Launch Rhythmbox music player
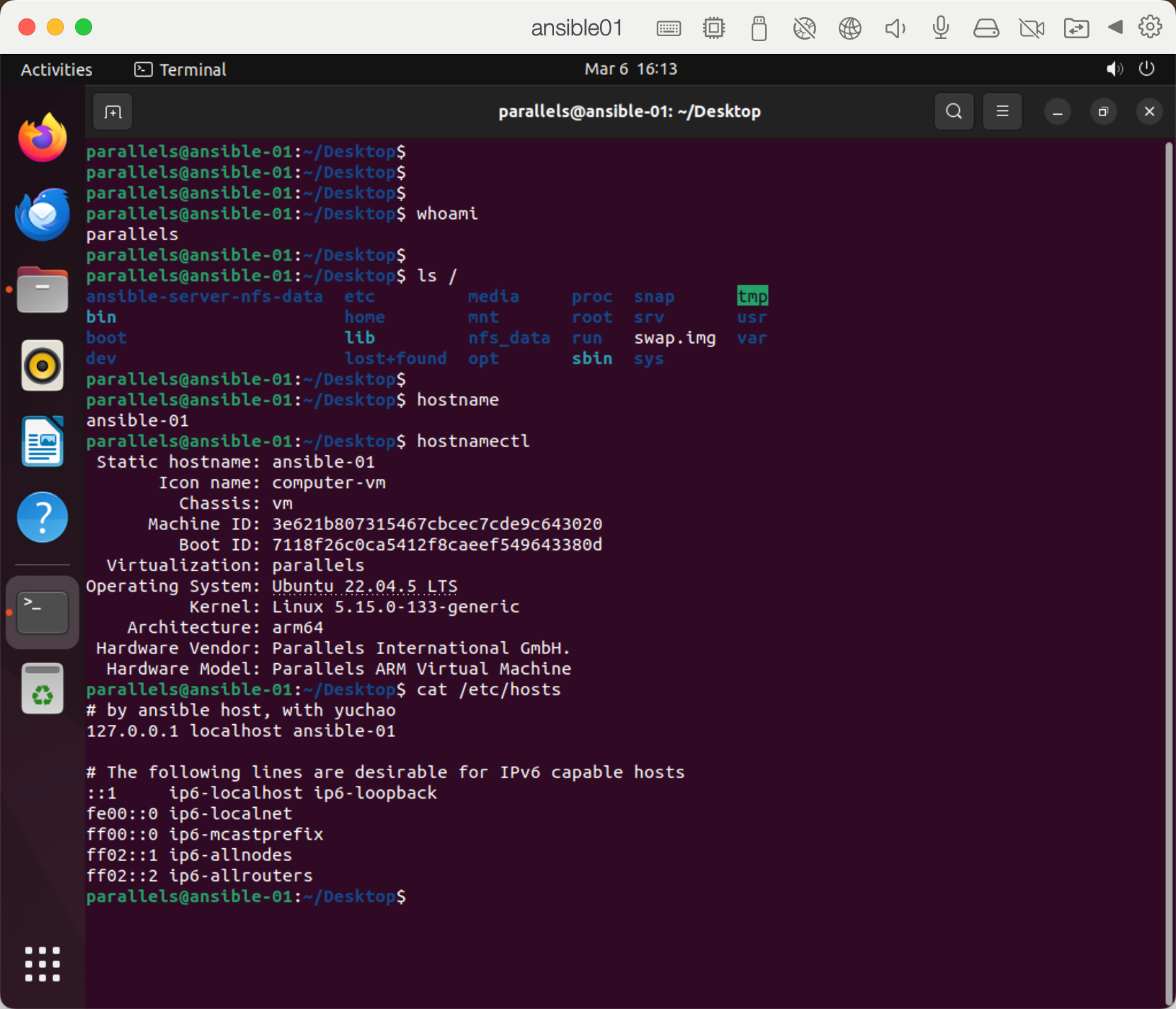 coord(43,366)
